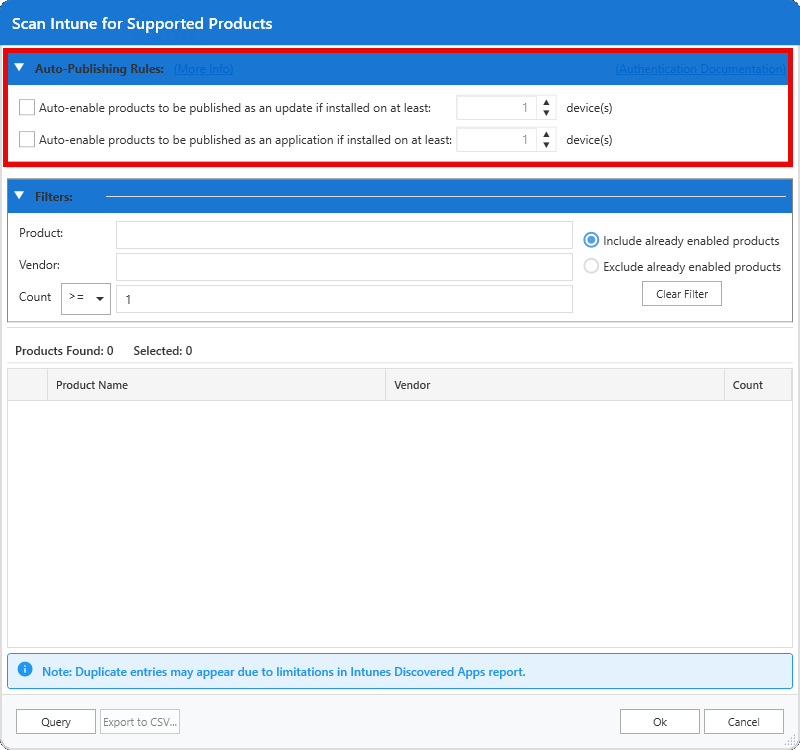Open the More Info link
800x750 pixels.
point(203,69)
